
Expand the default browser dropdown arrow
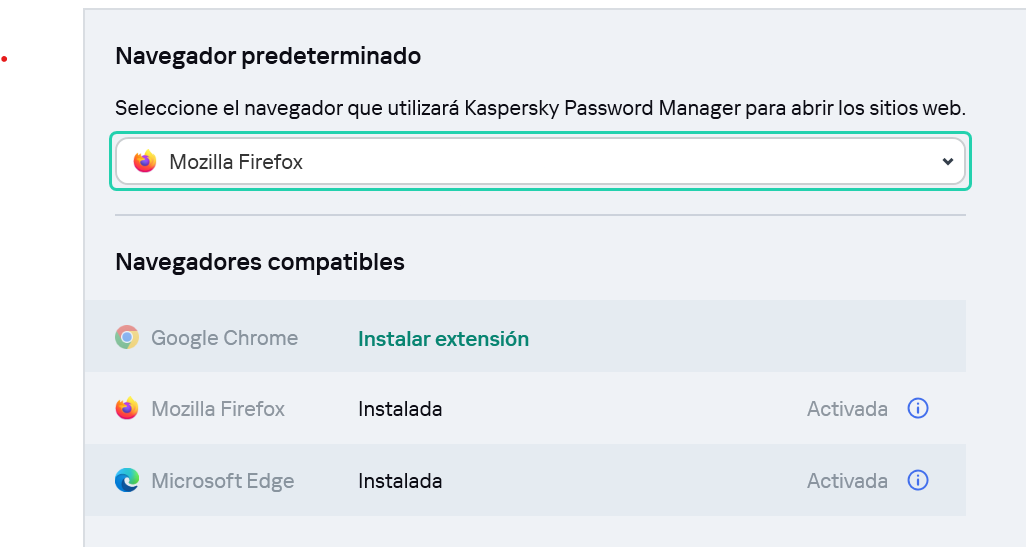(x=948, y=162)
